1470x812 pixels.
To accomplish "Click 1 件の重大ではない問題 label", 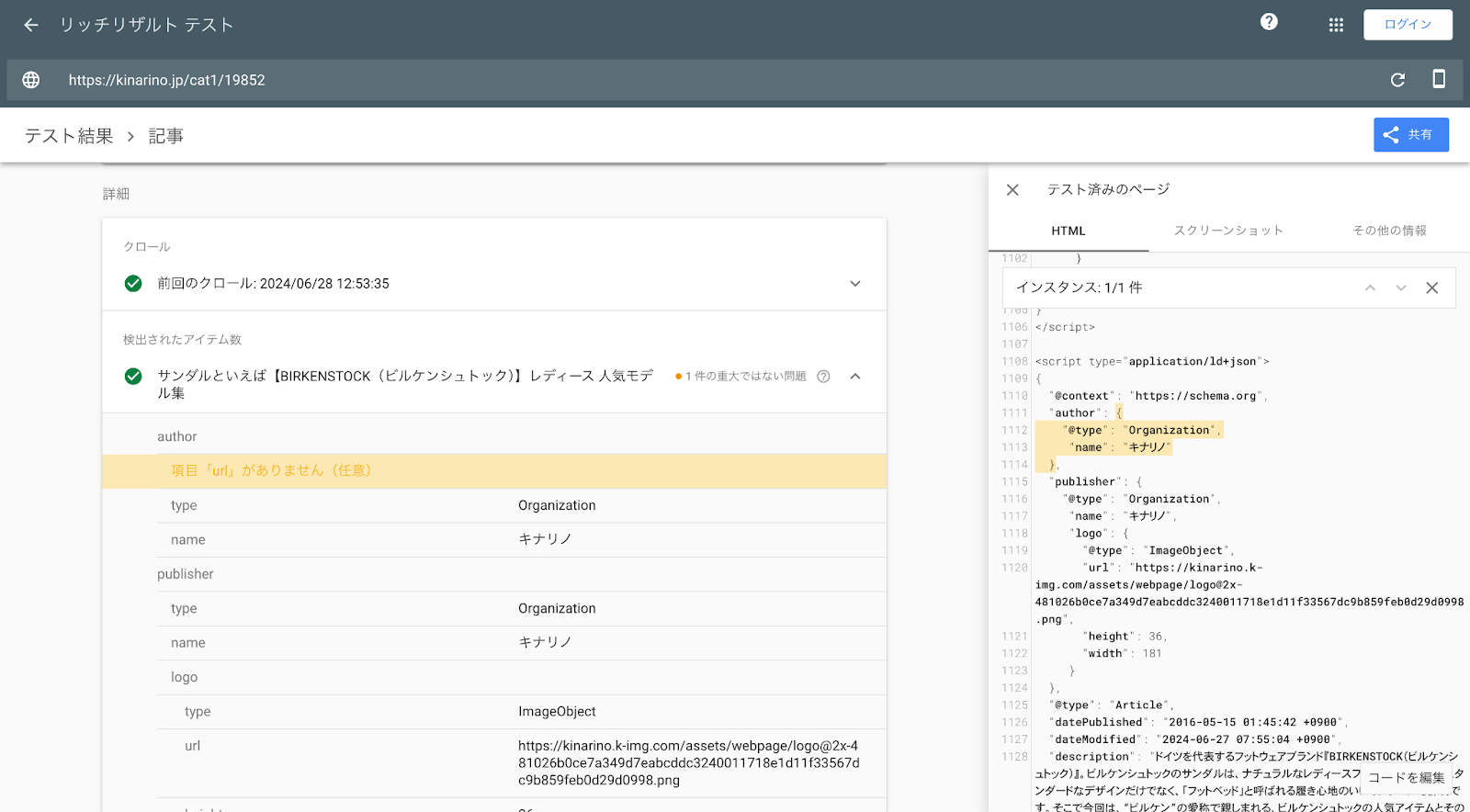I will 745,377.
